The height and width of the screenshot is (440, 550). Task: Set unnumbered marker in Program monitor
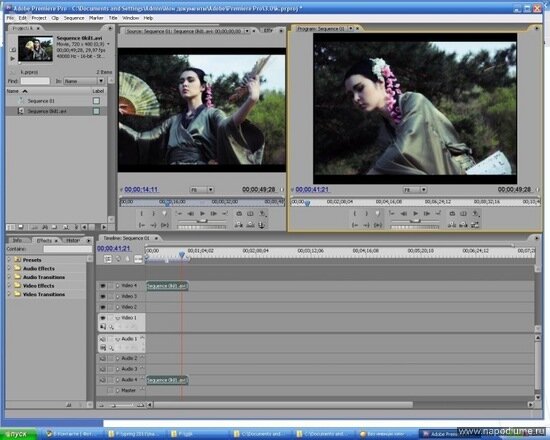click(x=378, y=213)
